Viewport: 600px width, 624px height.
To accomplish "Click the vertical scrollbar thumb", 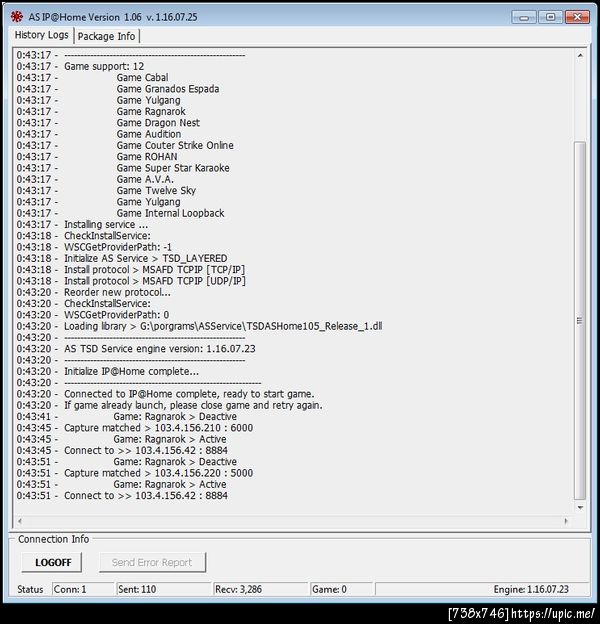I will click(580, 320).
